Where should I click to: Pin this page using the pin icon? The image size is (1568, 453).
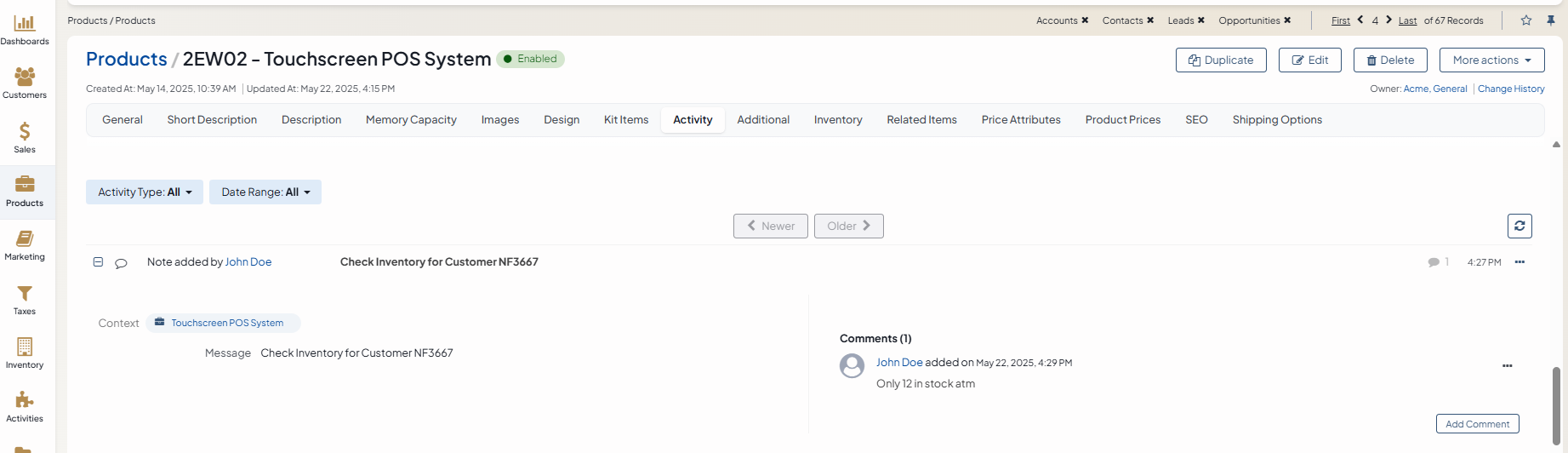pyautogui.click(x=1551, y=20)
